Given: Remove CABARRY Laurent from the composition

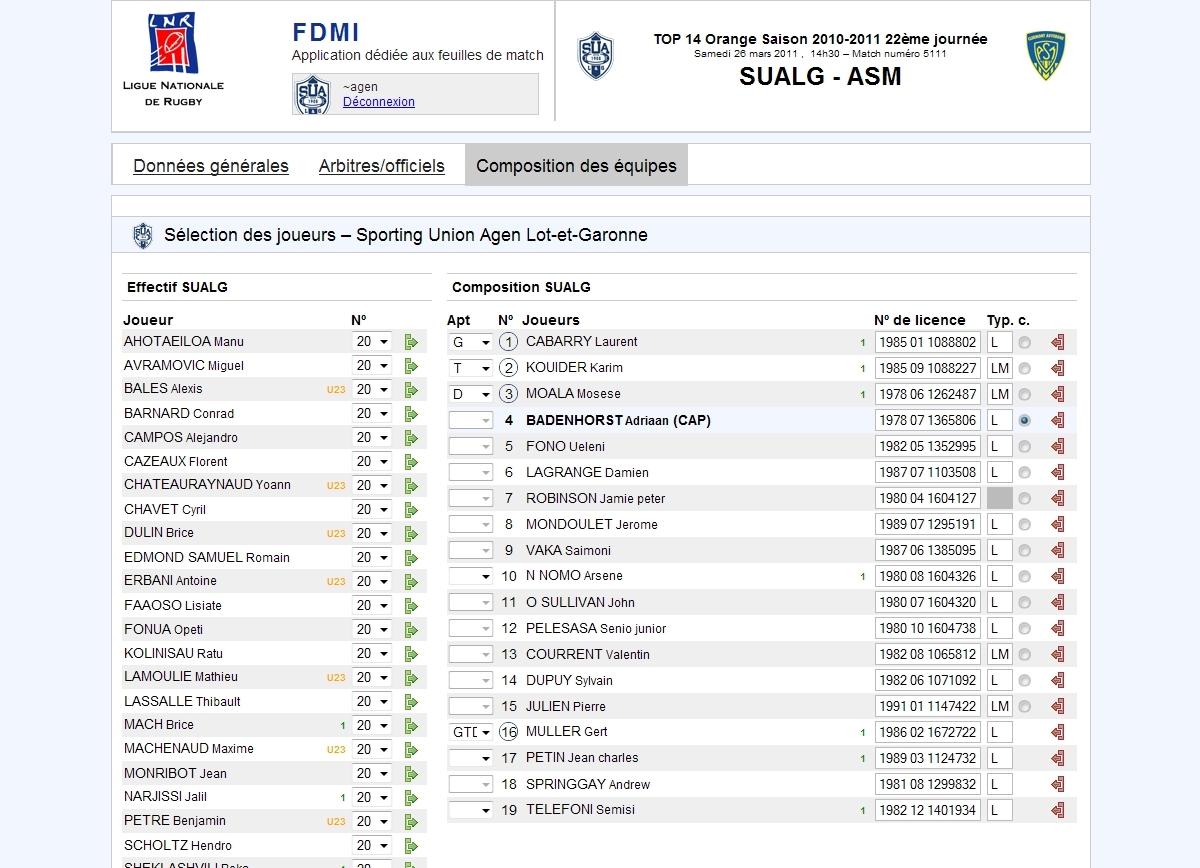Looking at the screenshot, I should click(1057, 342).
